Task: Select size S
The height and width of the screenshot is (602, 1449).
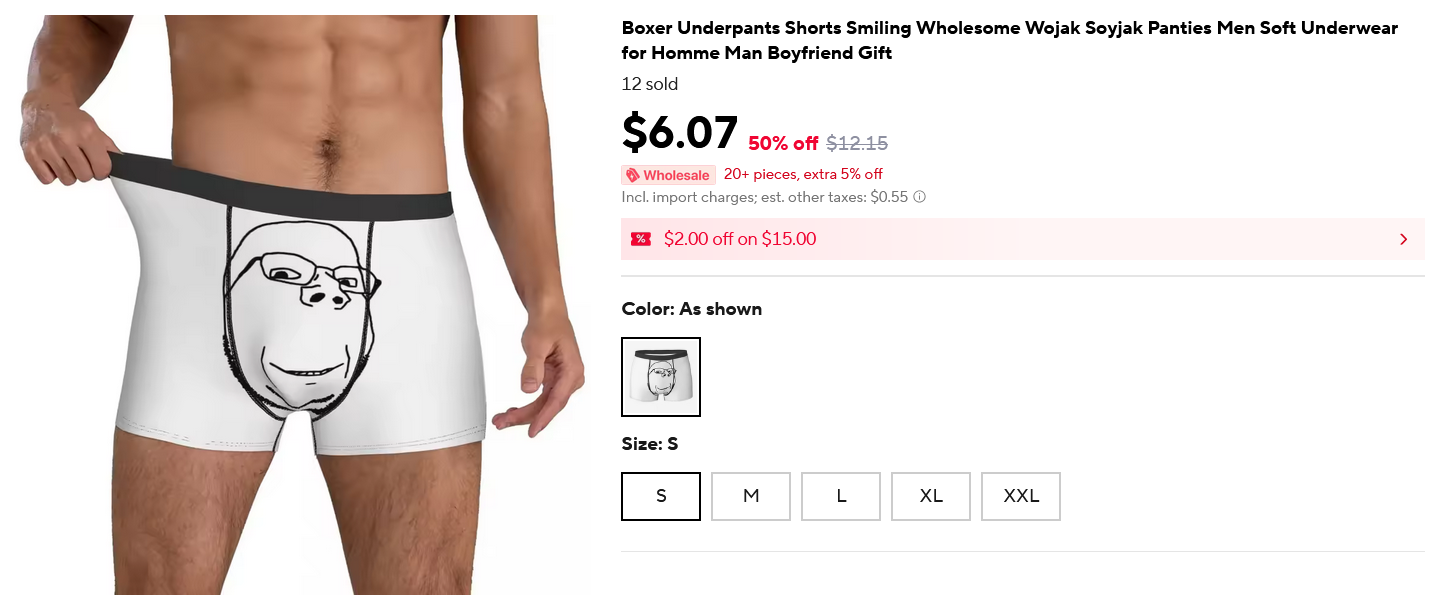Action: [x=661, y=496]
